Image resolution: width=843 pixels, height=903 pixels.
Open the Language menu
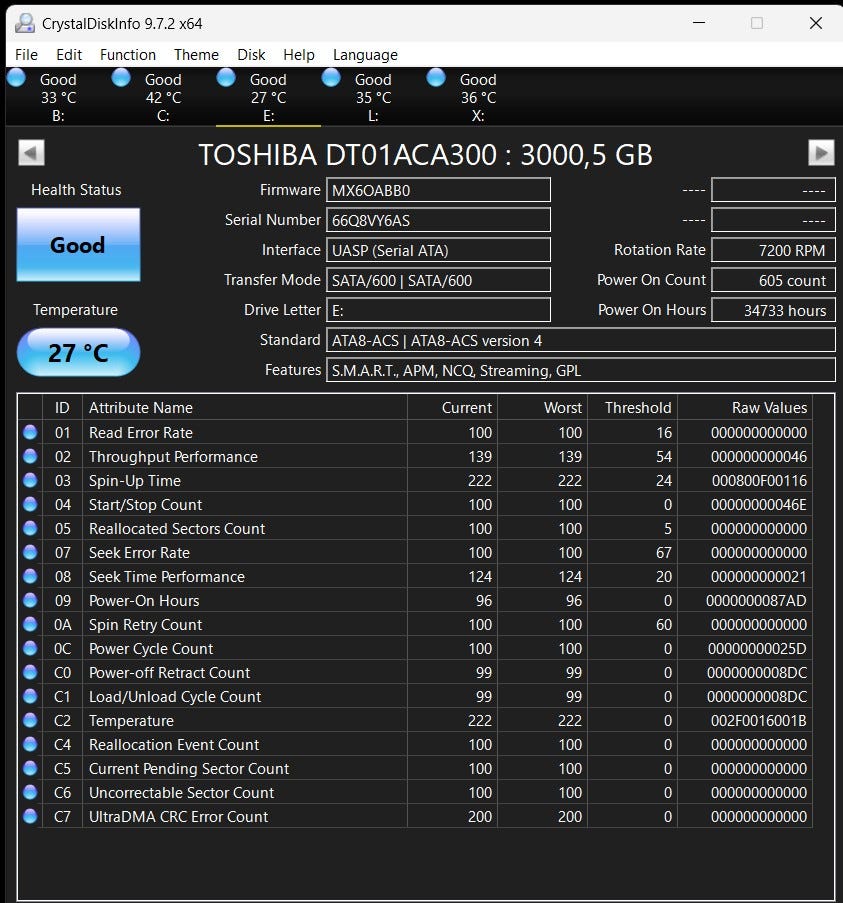pyautogui.click(x=365, y=55)
